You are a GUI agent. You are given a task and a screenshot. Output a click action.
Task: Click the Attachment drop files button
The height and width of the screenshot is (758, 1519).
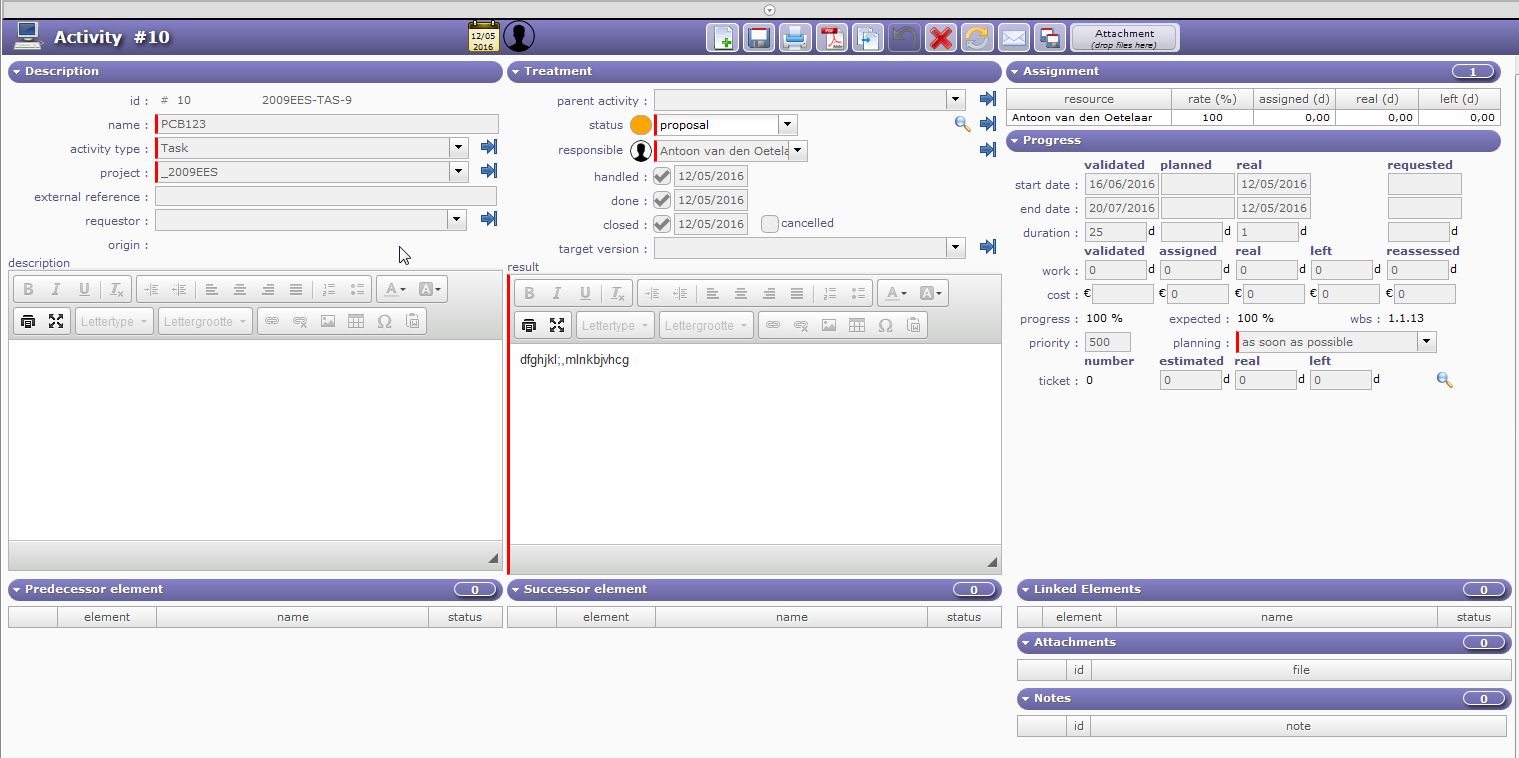1124,38
